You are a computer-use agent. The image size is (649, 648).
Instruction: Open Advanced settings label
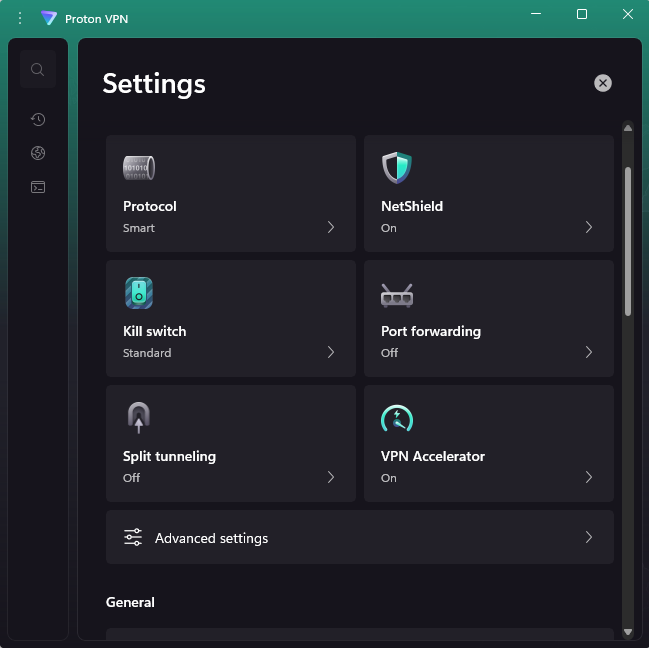(x=212, y=538)
